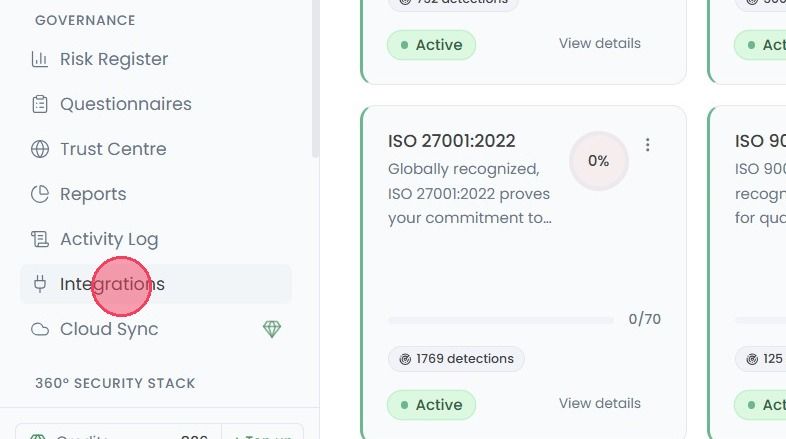
Task: Click the GOVERNANCE section header
Action: click(85, 21)
